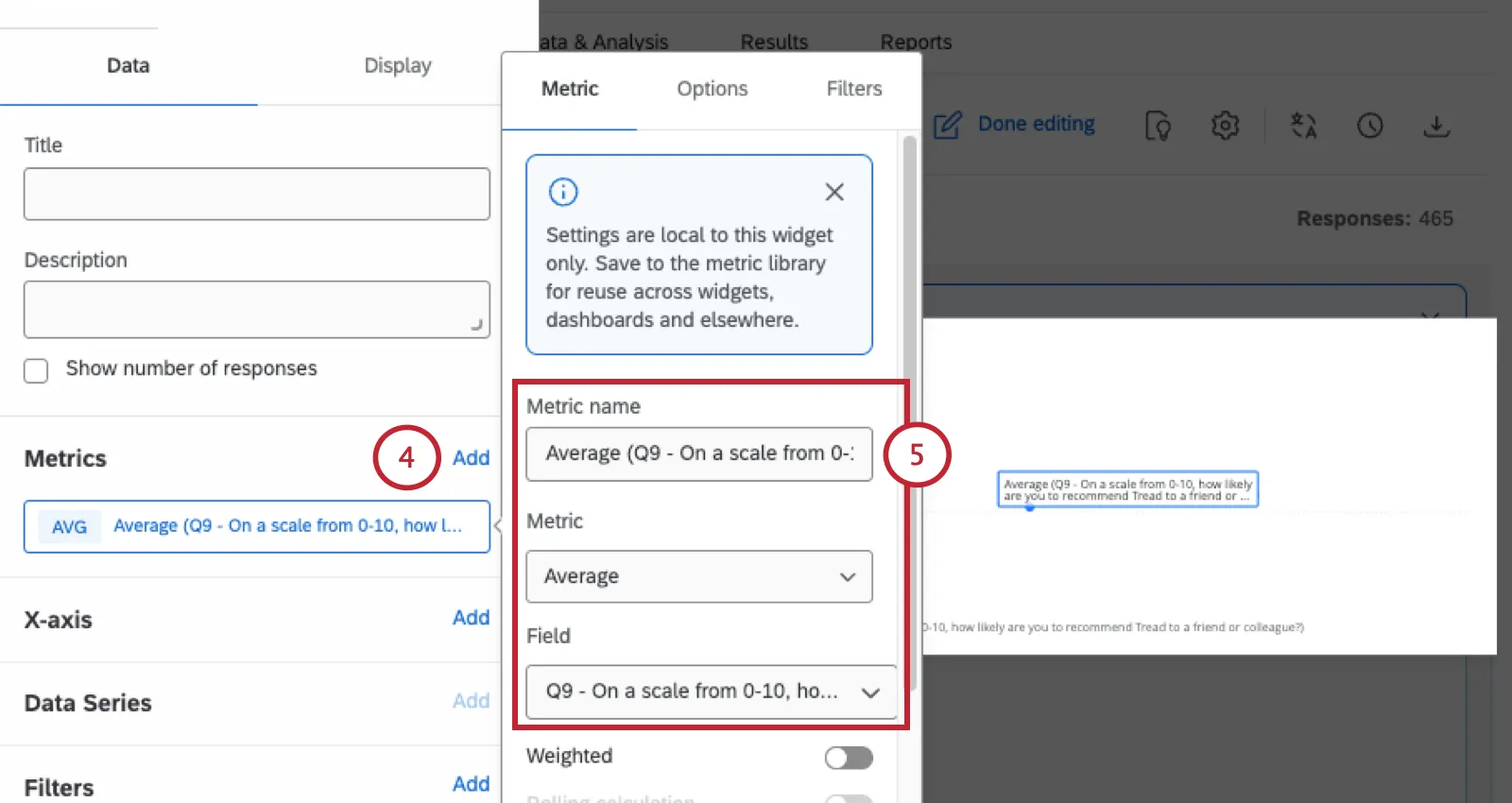
Task: Open the history clock icon
Action: tap(1370, 125)
